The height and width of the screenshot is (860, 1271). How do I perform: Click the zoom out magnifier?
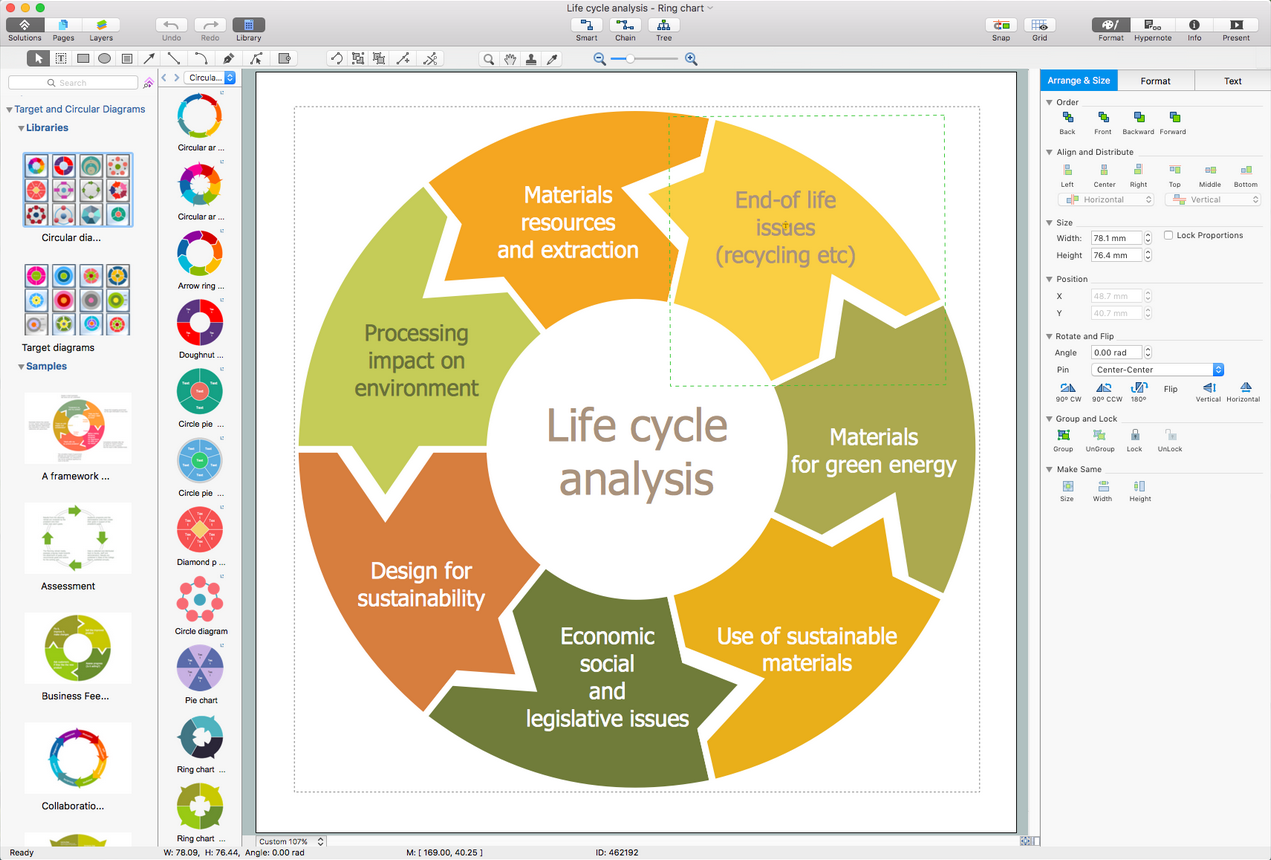tap(600, 59)
